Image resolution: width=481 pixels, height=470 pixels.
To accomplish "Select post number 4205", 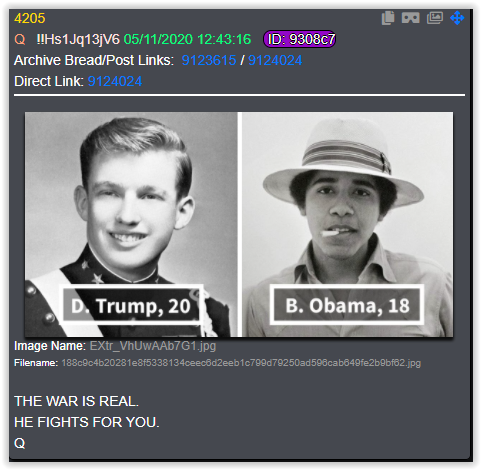I will coord(29,18).
